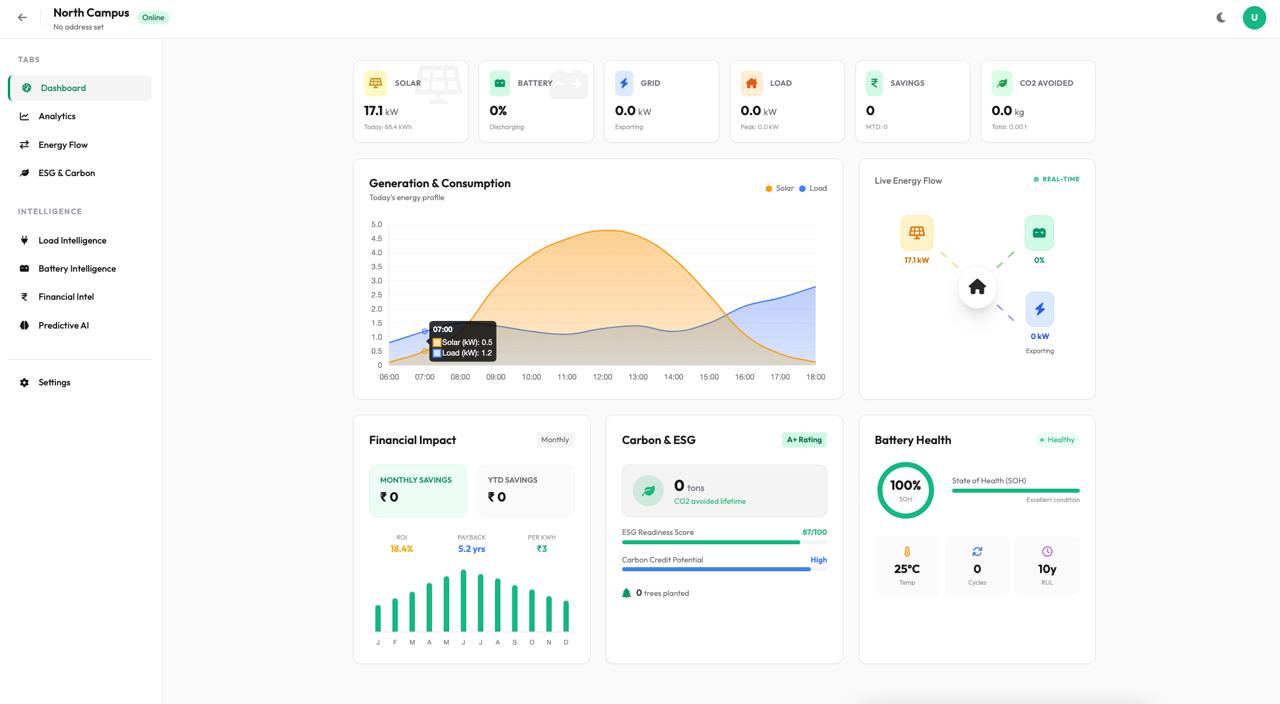Open Settings from the sidebar
Screen dimensions: 1280x704
54,383
